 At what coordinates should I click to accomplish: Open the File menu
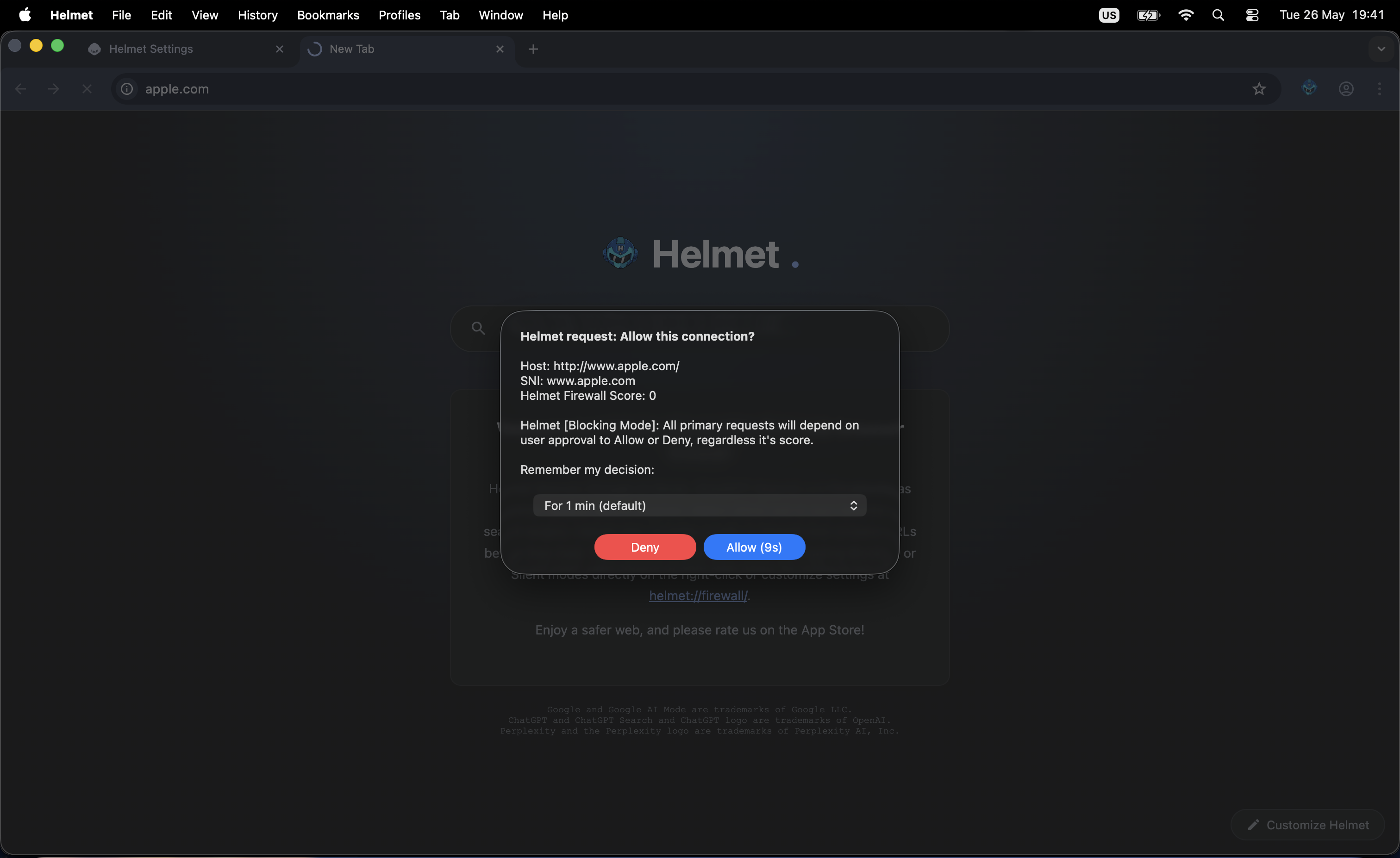click(122, 15)
